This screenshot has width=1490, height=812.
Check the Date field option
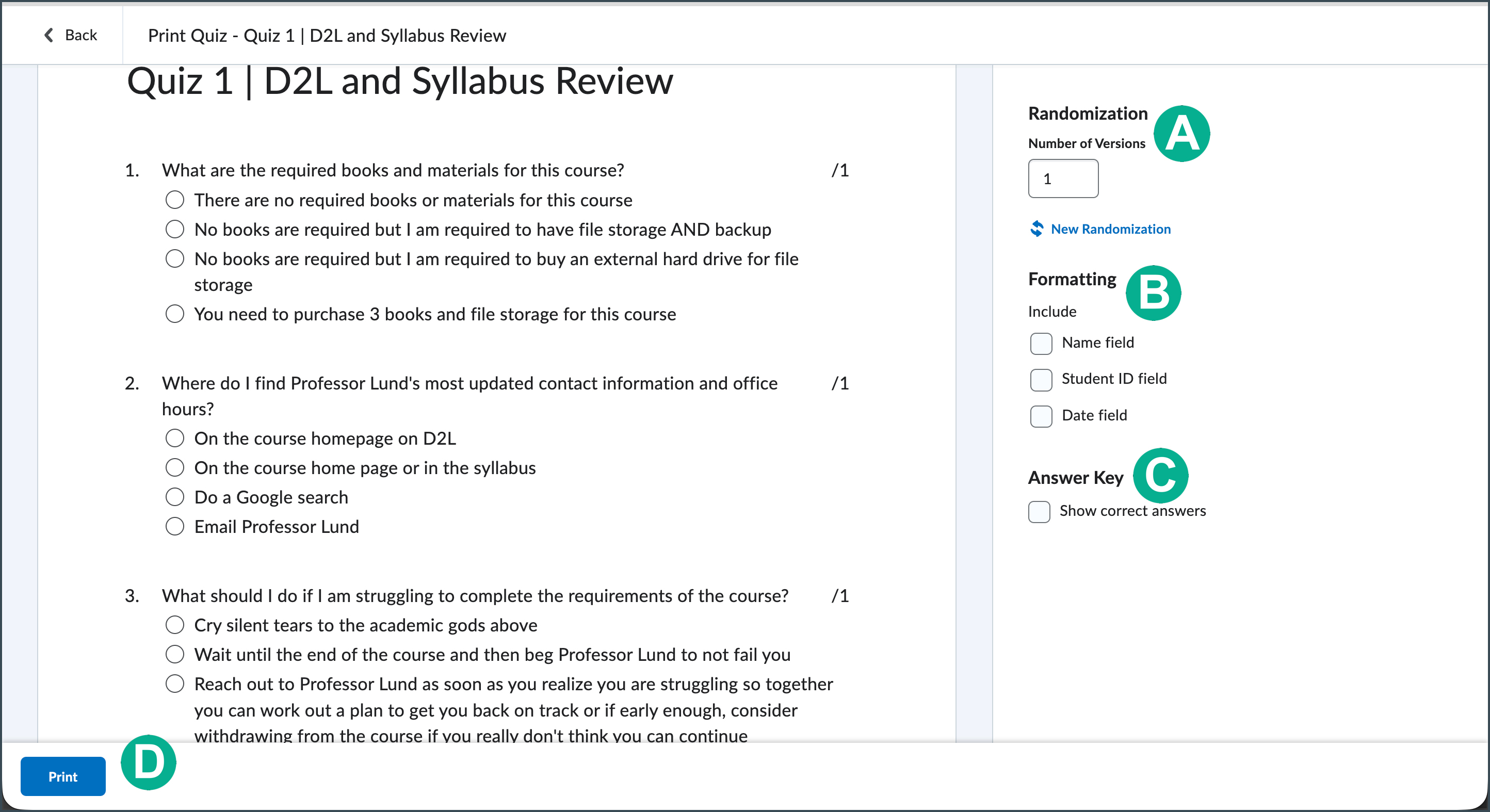pos(1041,416)
